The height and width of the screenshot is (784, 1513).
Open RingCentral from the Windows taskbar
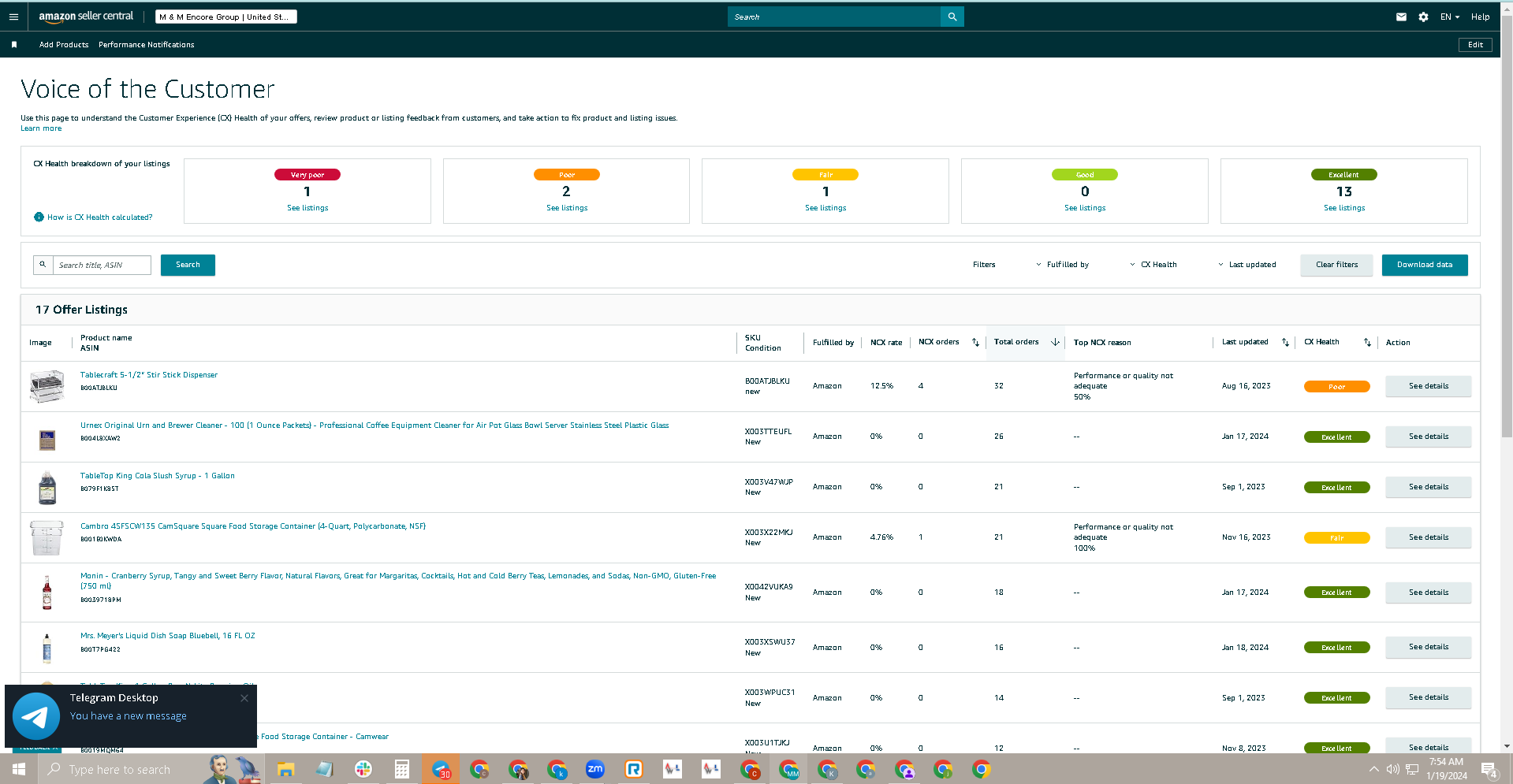click(x=634, y=769)
